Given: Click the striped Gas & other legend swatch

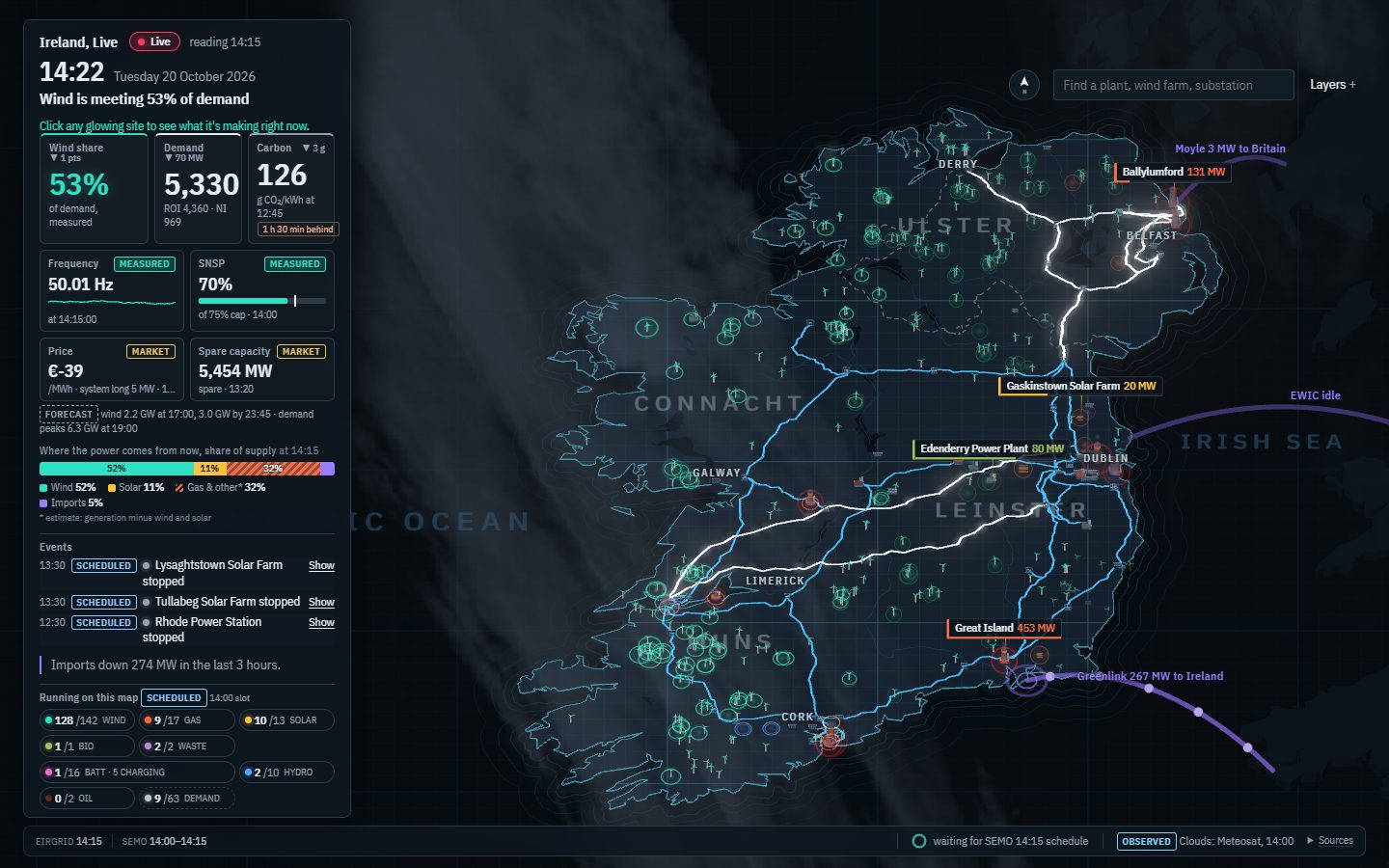Looking at the screenshot, I should pos(179,488).
